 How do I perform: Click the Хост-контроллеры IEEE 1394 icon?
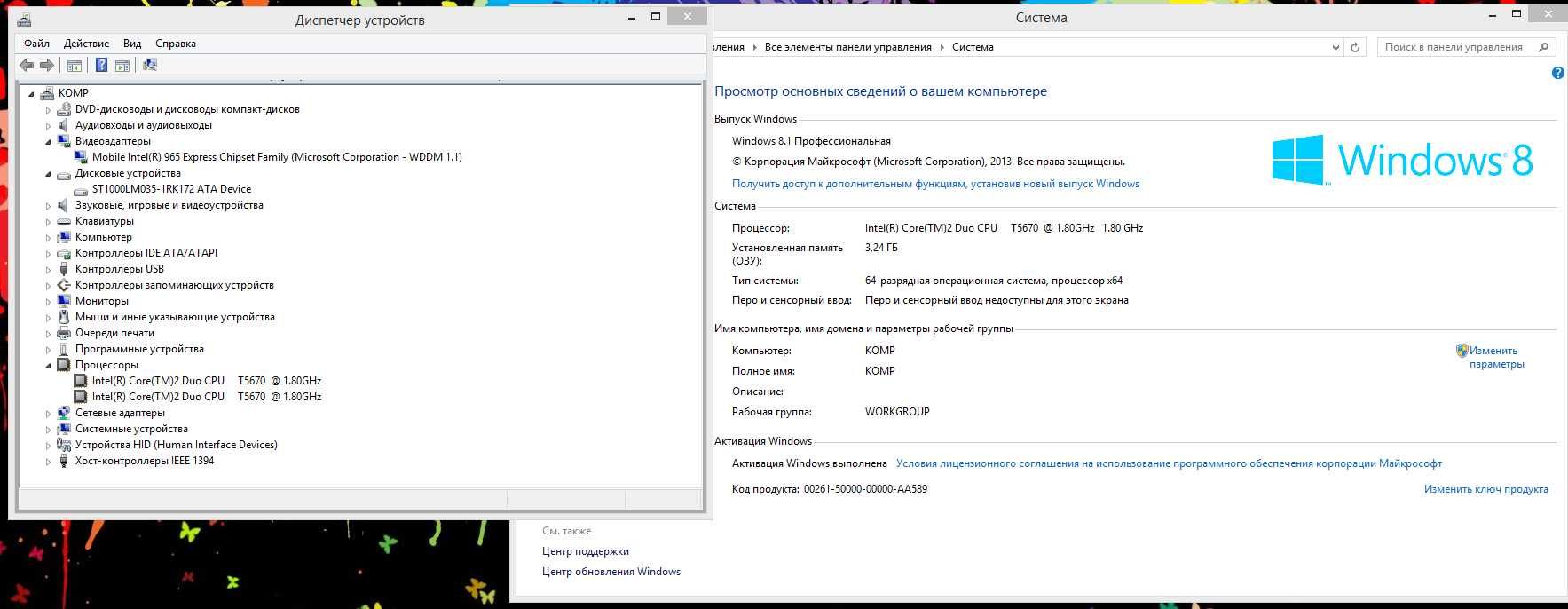pyautogui.click(x=64, y=461)
